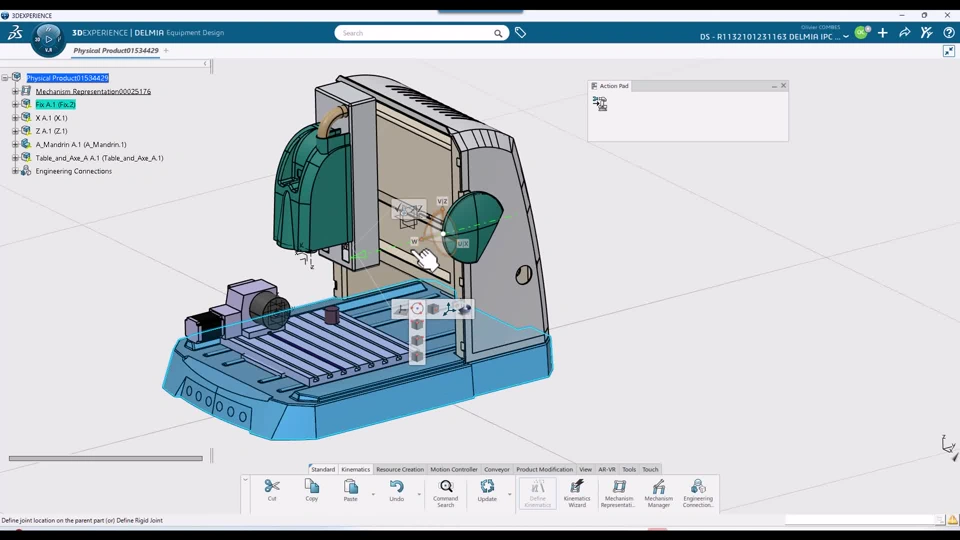Switch to the Motion Controller tab
This screenshot has width=960, height=540.
click(454, 469)
